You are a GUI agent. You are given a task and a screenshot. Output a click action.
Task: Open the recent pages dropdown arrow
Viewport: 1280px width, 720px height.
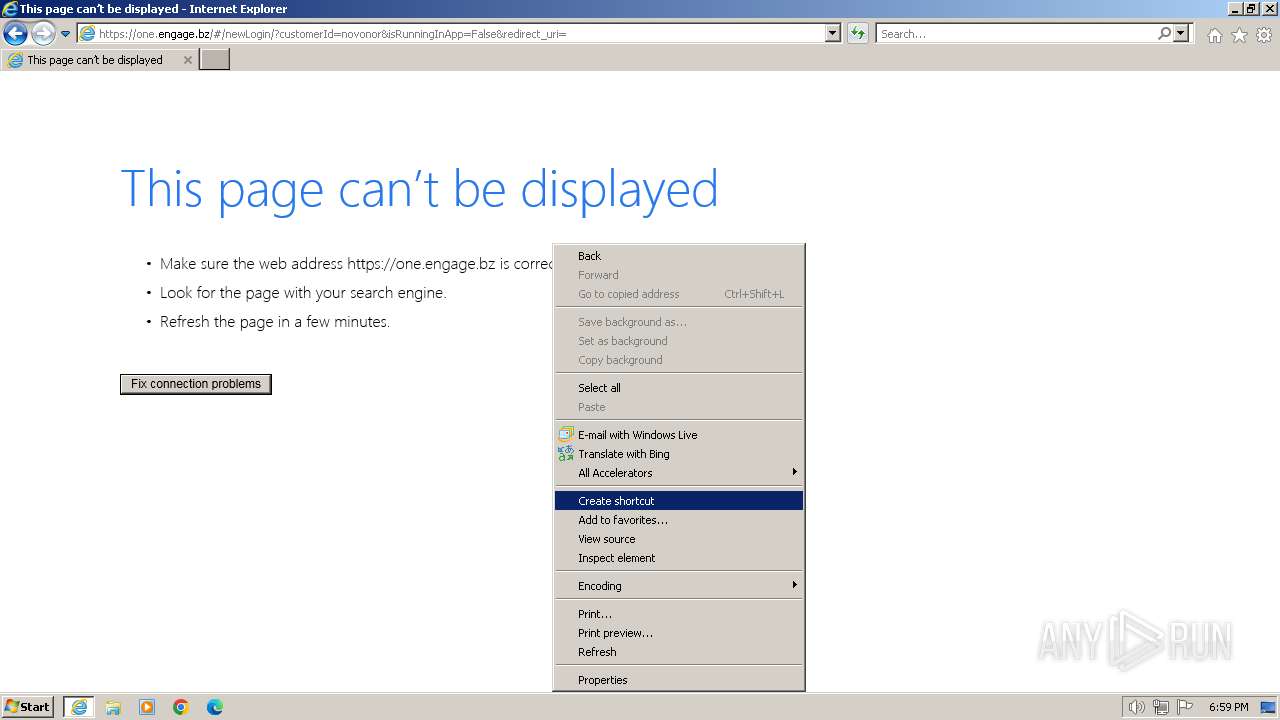(65, 34)
